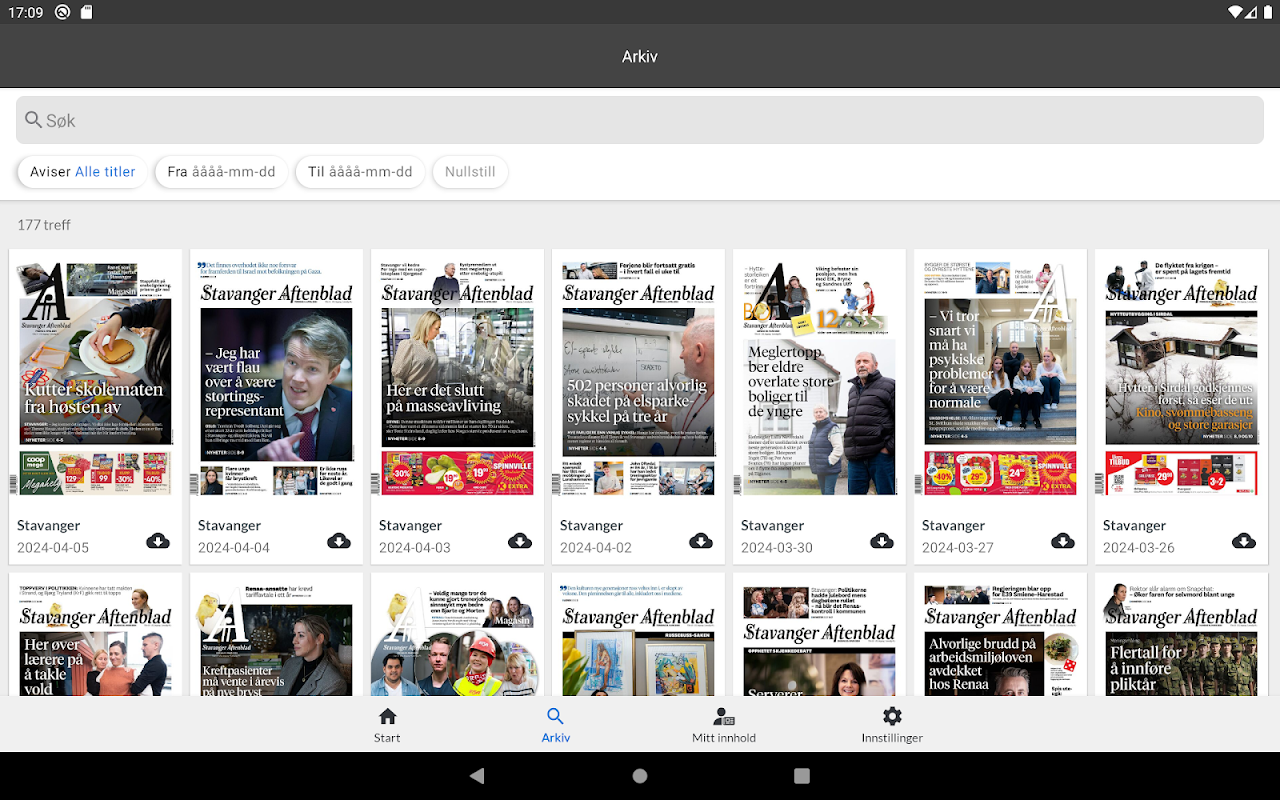Select the Arkiv tab
Viewport: 1280px width, 800px height.
click(556, 725)
